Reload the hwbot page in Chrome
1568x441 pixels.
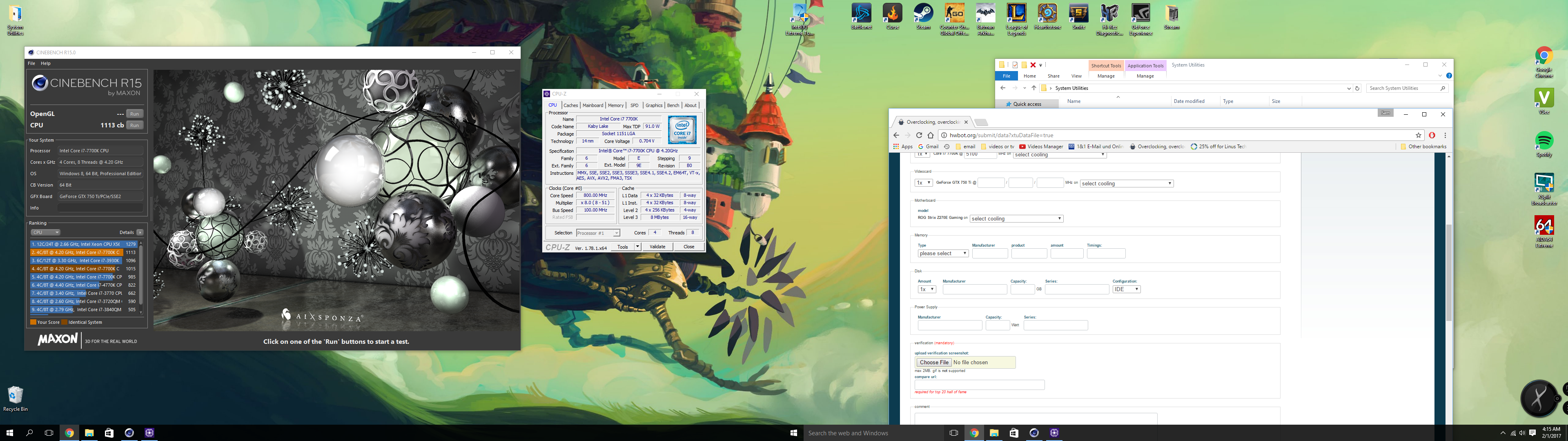point(918,135)
